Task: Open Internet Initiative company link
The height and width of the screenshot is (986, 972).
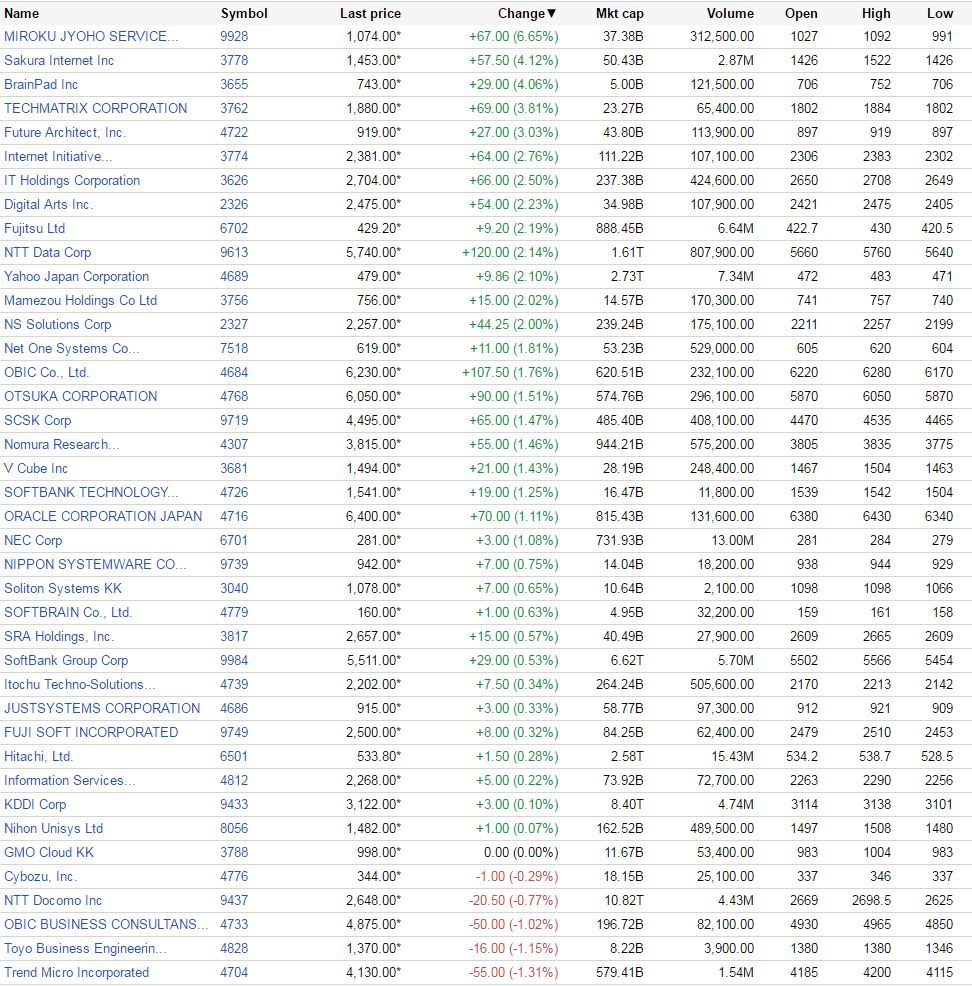Action: tap(58, 156)
